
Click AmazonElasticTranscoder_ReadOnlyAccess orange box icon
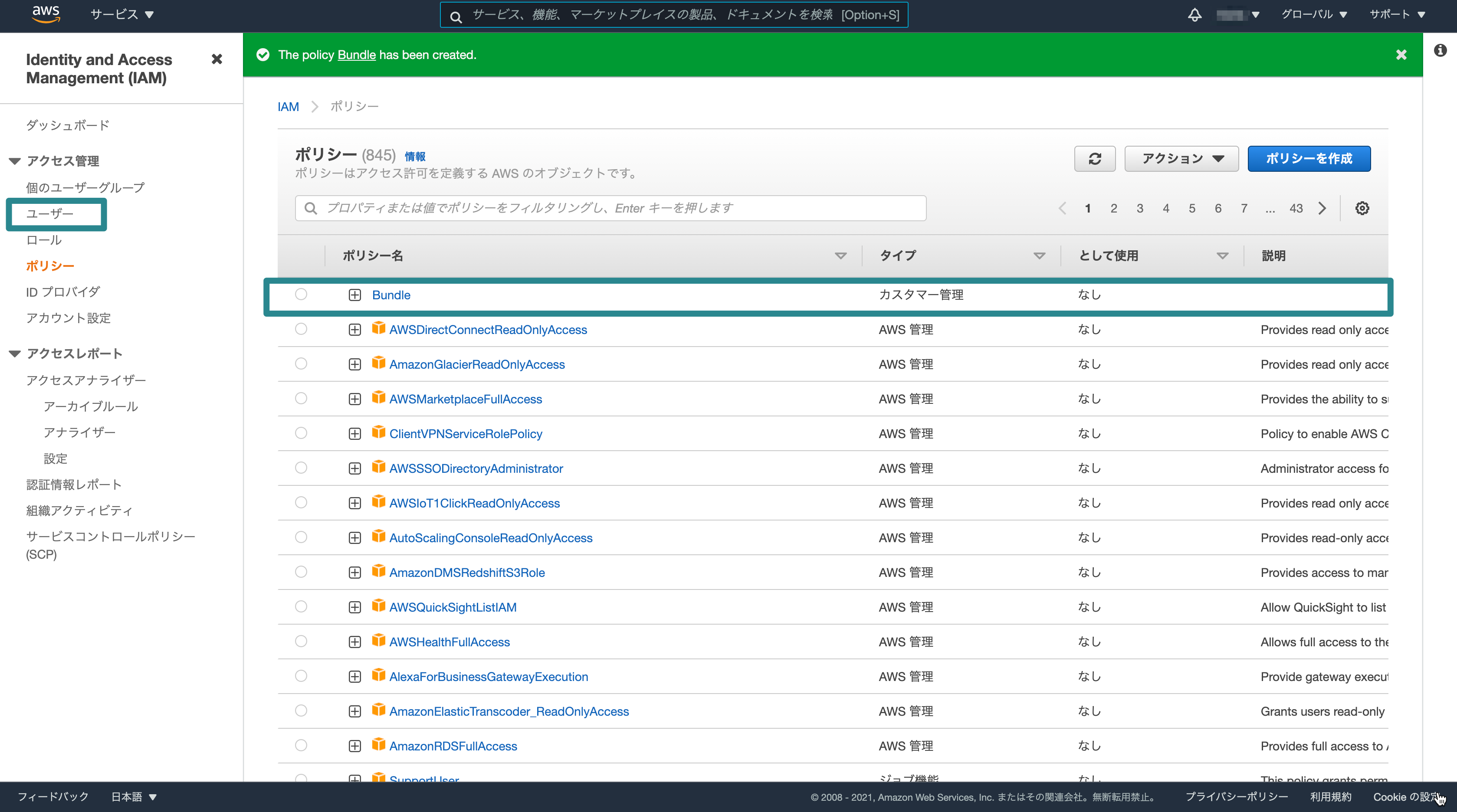pos(378,710)
